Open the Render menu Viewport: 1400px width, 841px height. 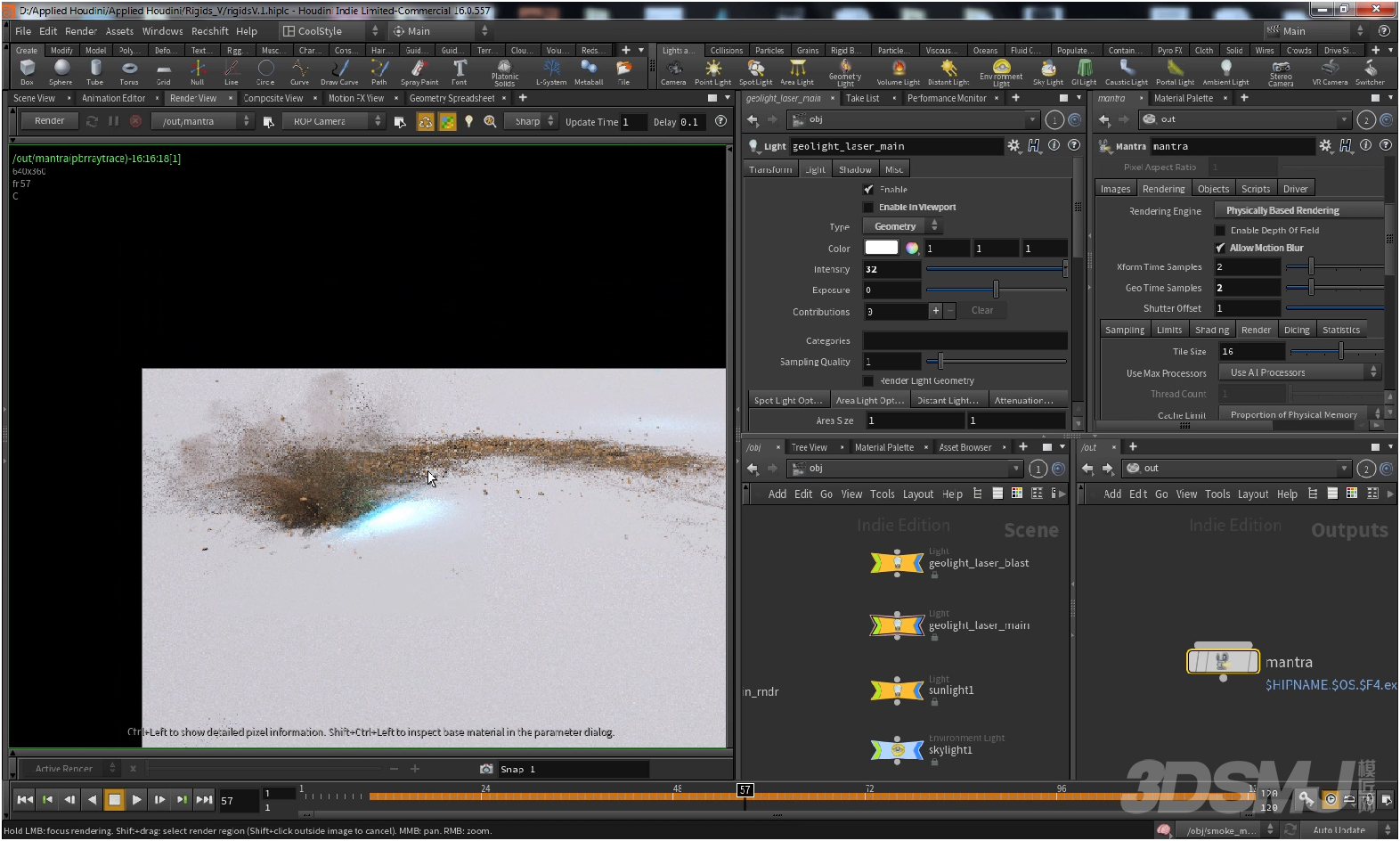pyautogui.click(x=81, y=30)
